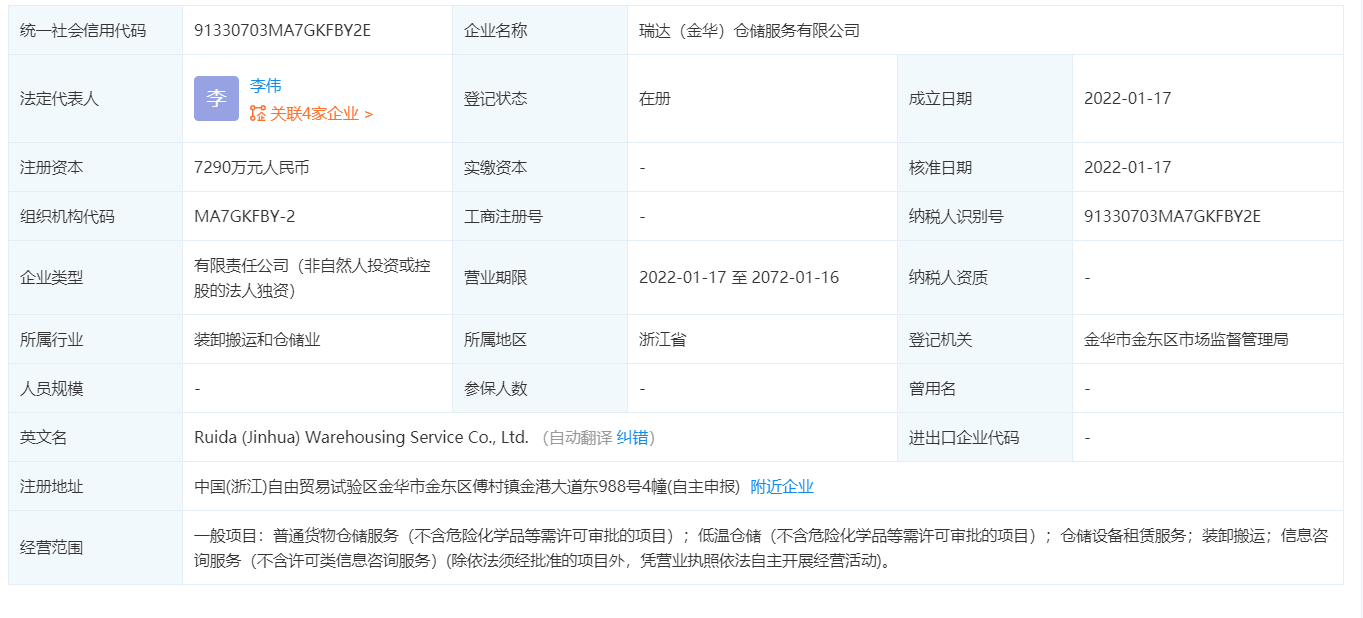The width and height of the screenshot is (1363, 618).
Task: Click the 注册地址 label cell
Action: tap(96, 486)
